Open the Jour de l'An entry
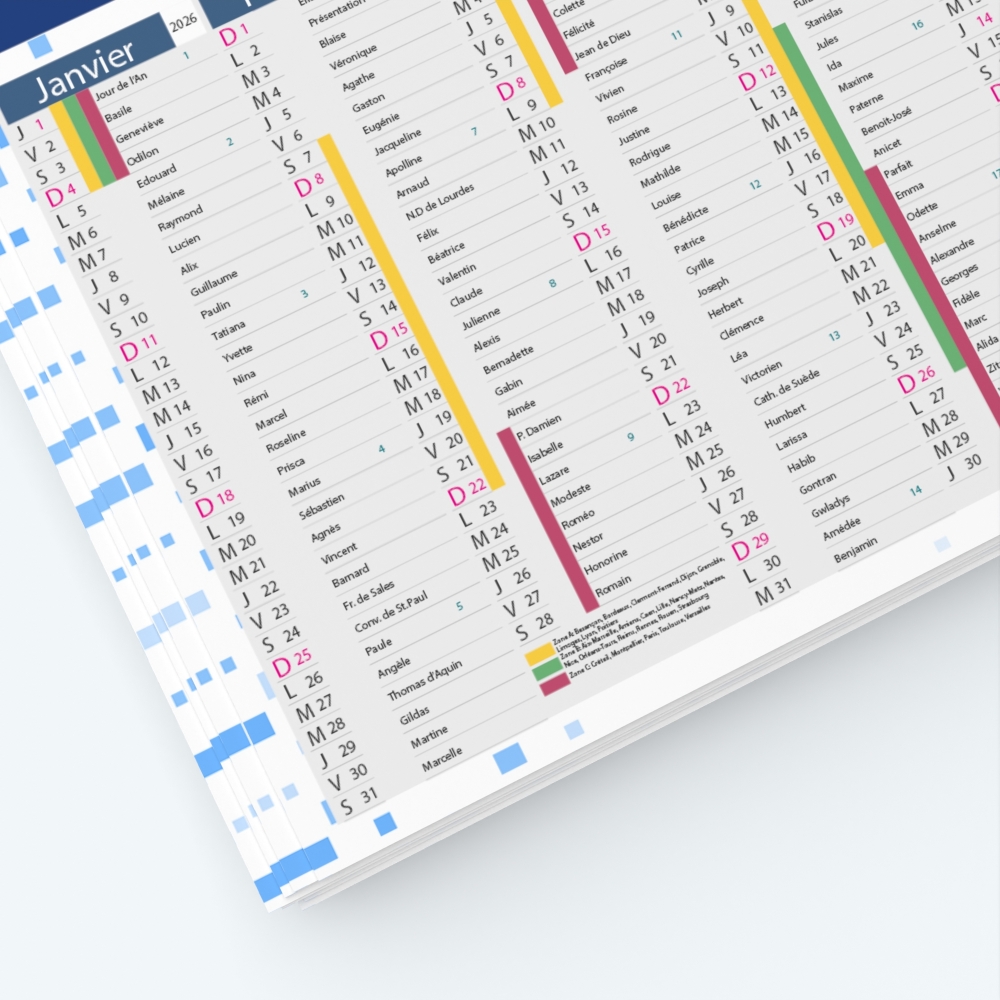 pyautogui.click(x=121, y=86)
